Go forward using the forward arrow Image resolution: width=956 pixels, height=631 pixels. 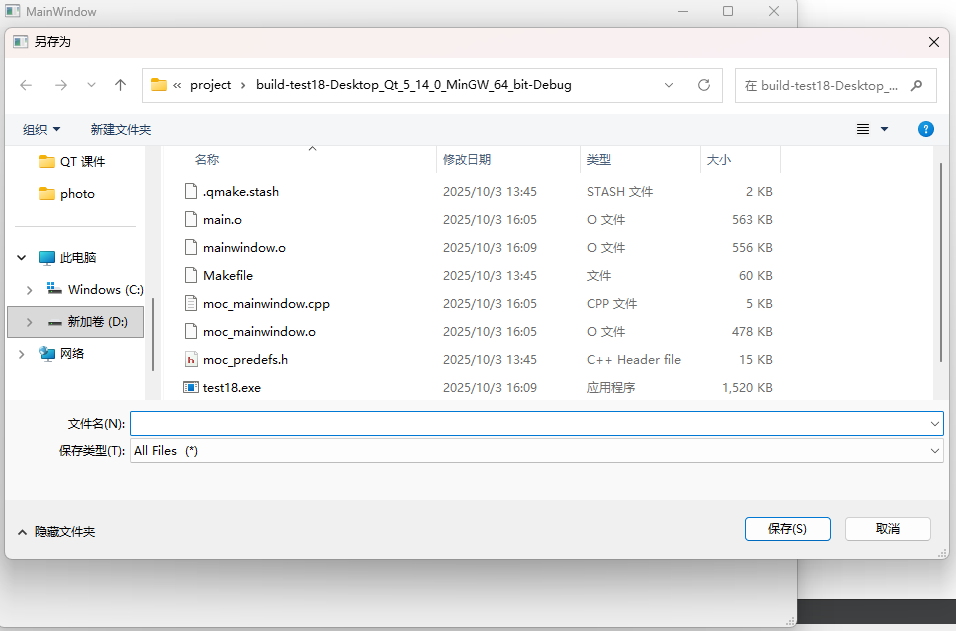[60, 85]
